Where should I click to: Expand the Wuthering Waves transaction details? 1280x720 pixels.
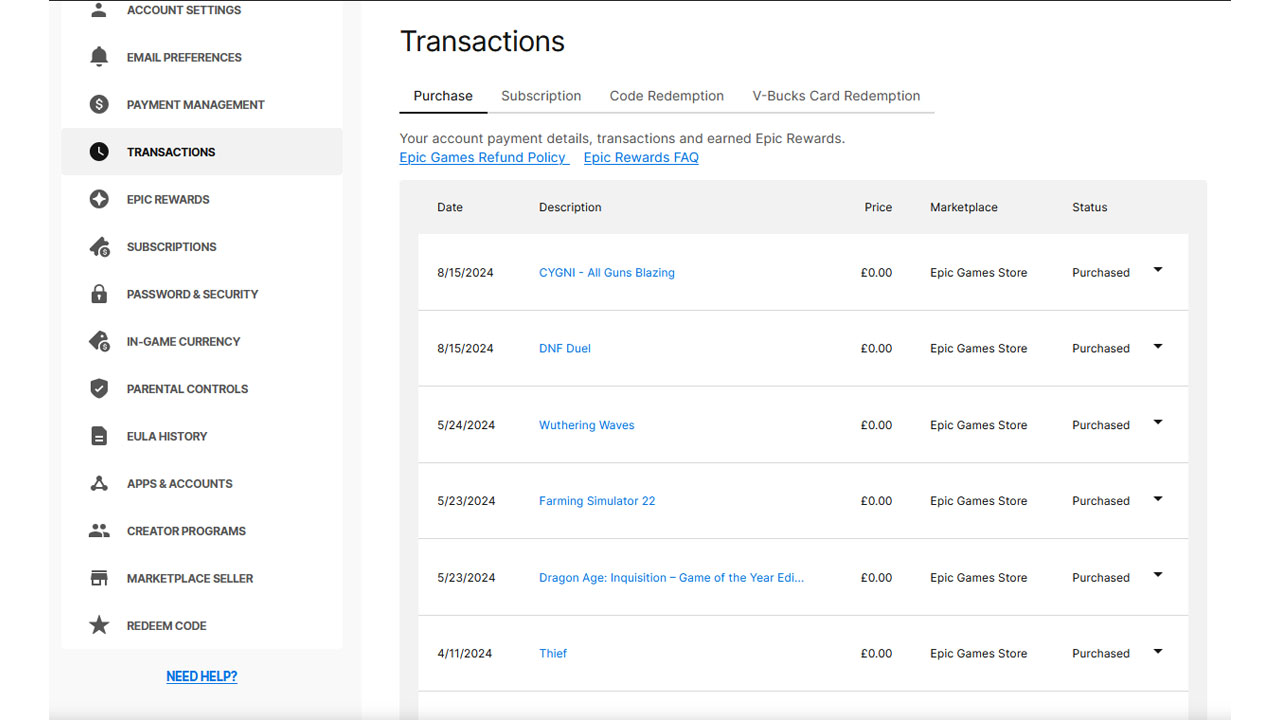click(1157, 423)
